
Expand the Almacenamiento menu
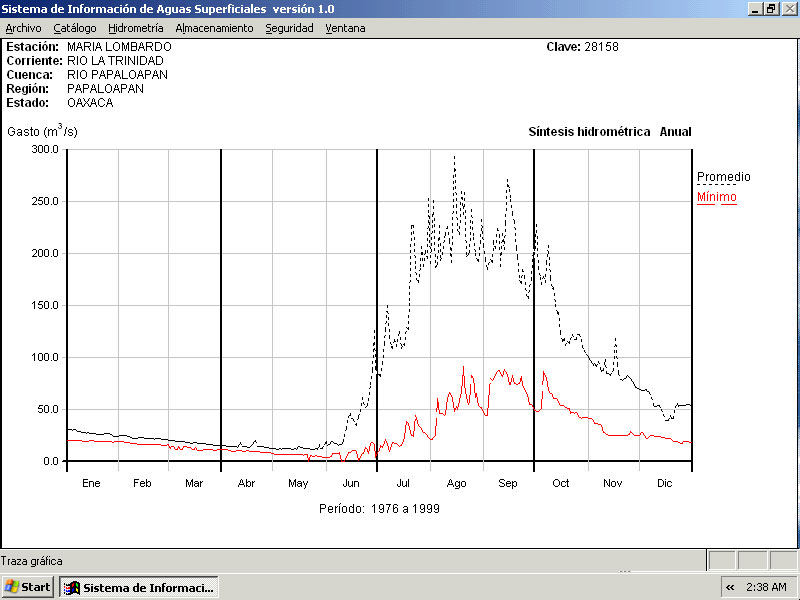(214, 28)
